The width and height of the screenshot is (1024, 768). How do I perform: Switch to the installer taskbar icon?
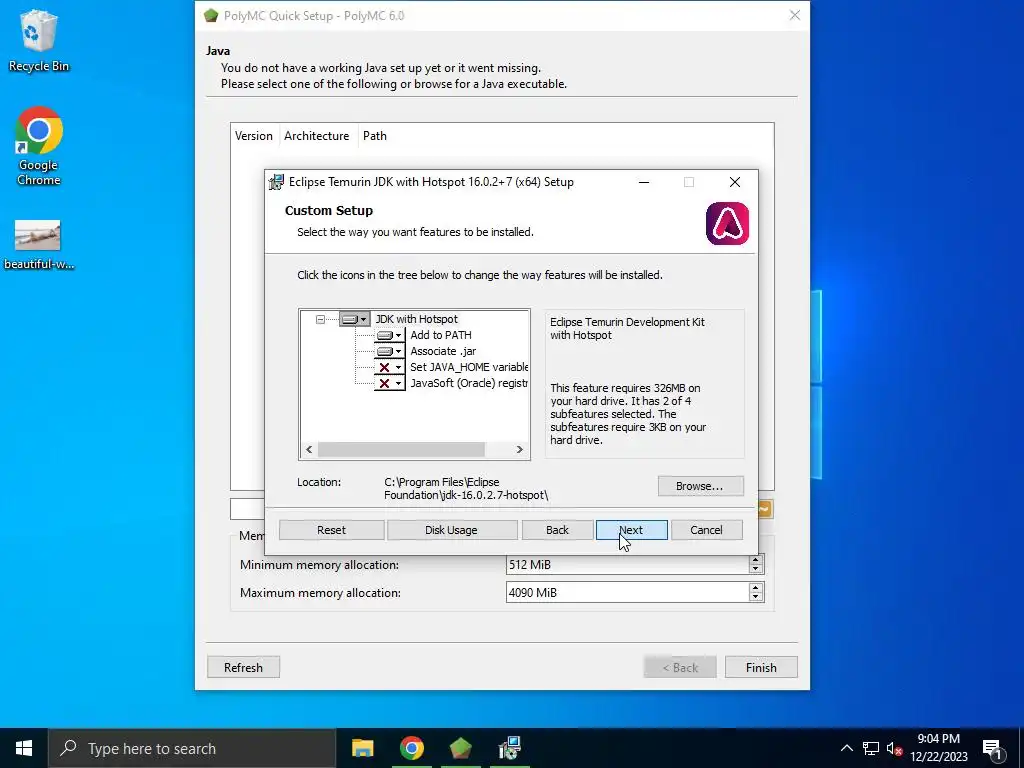tap(509, 748)
